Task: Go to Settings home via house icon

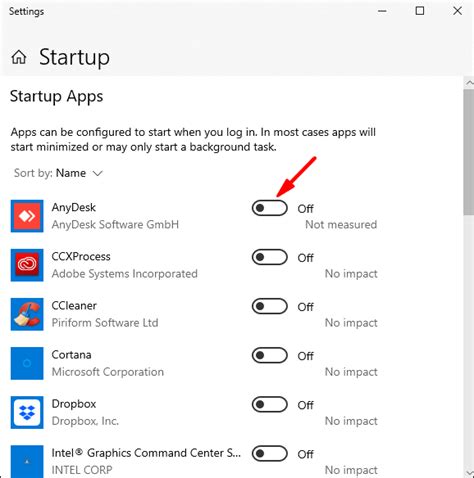Action: click(x=19, y=57)
